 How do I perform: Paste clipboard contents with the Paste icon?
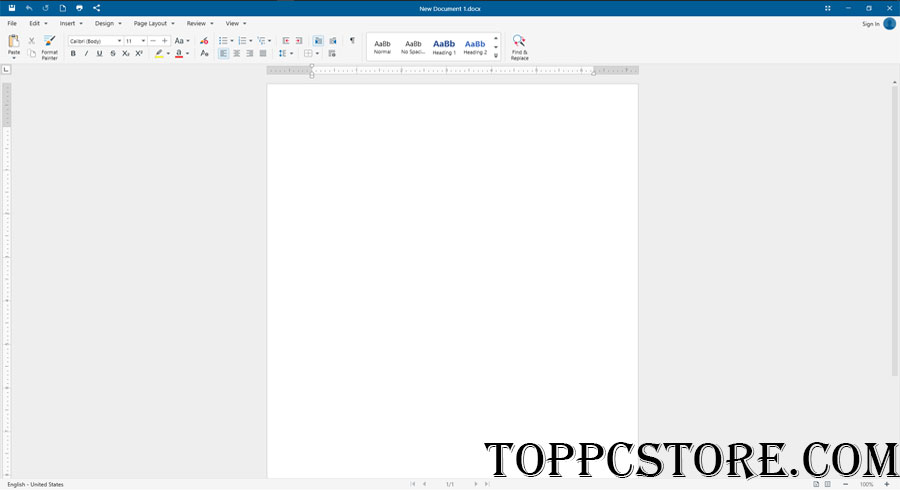coord(14,41)
